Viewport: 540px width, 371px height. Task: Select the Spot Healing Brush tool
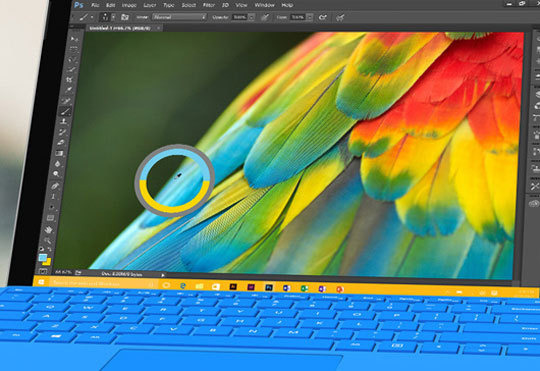coord(66,100)
